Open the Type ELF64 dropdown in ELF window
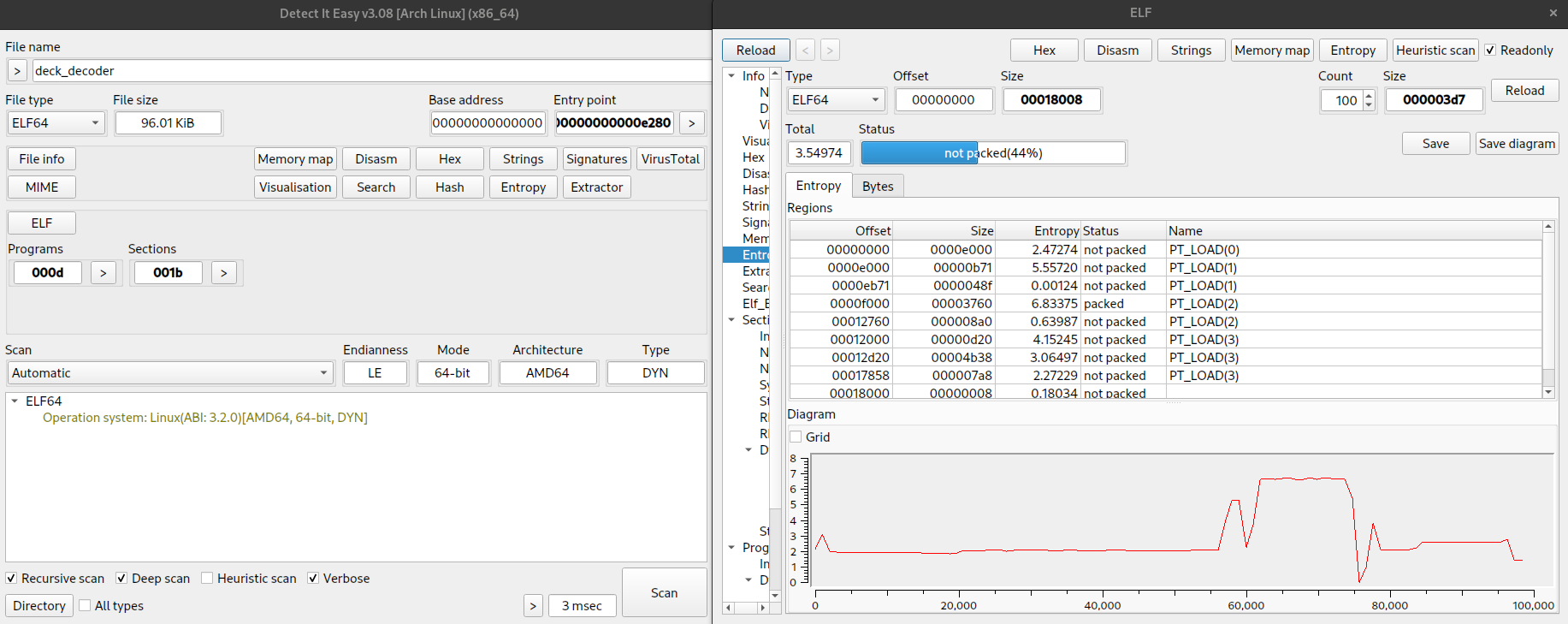The height and width of the screenshot is (624, 1568). coord(836,100)
